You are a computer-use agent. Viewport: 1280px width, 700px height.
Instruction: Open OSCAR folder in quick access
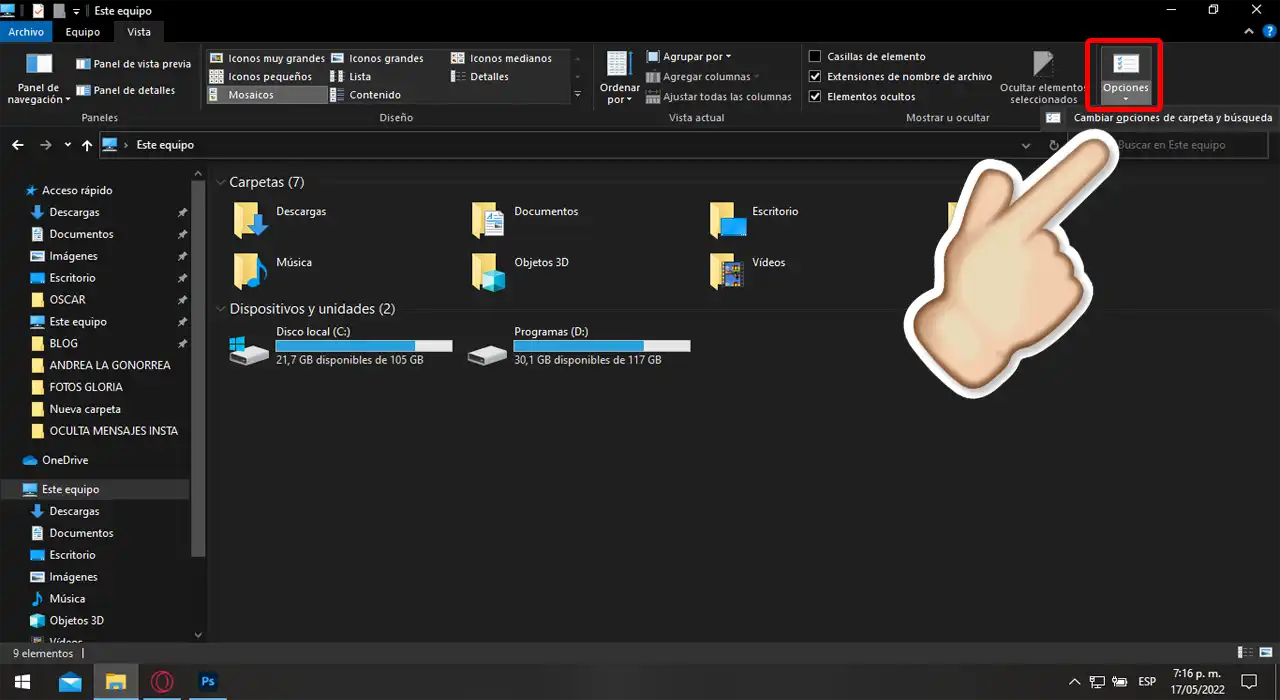pyautogui.click(x=68, y=300)
